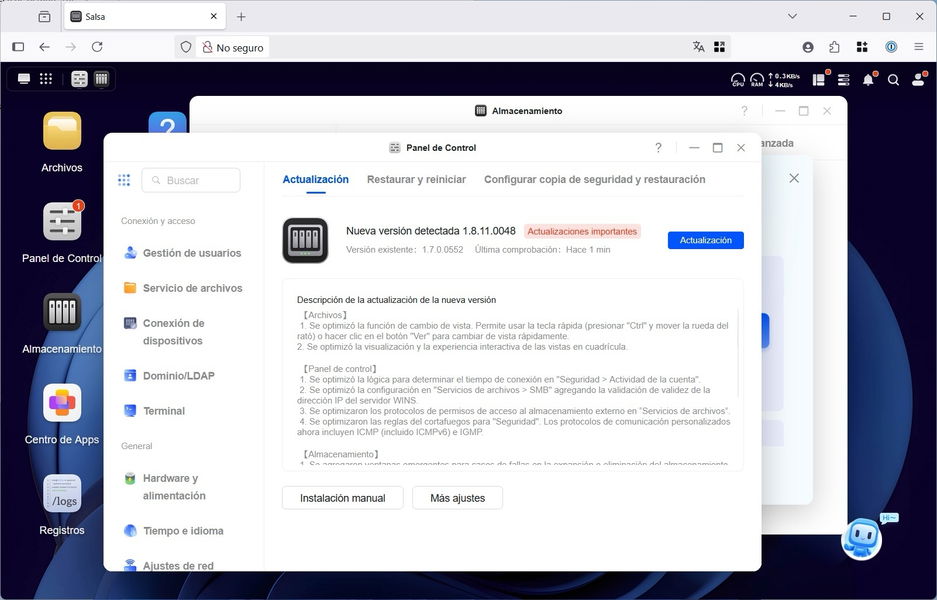The image size is (937, 600).
Task: Open the search magnifier in top bar
Action: (893, 80)
